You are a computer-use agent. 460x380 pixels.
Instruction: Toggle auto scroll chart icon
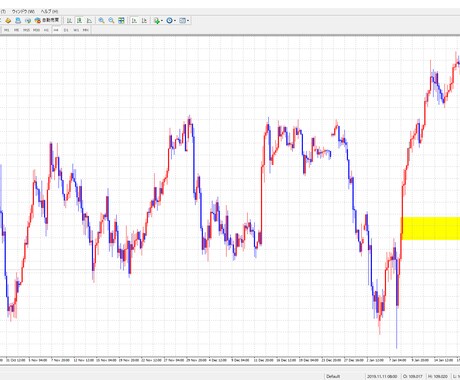coord(134,21)
